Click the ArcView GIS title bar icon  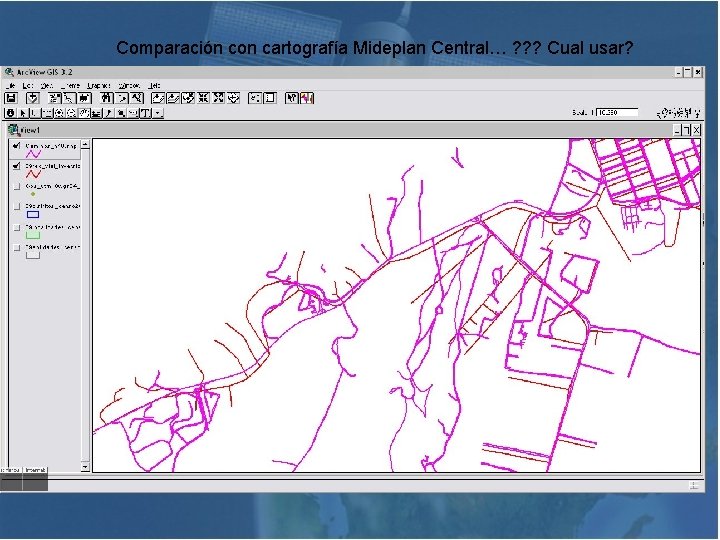point(9,72)
